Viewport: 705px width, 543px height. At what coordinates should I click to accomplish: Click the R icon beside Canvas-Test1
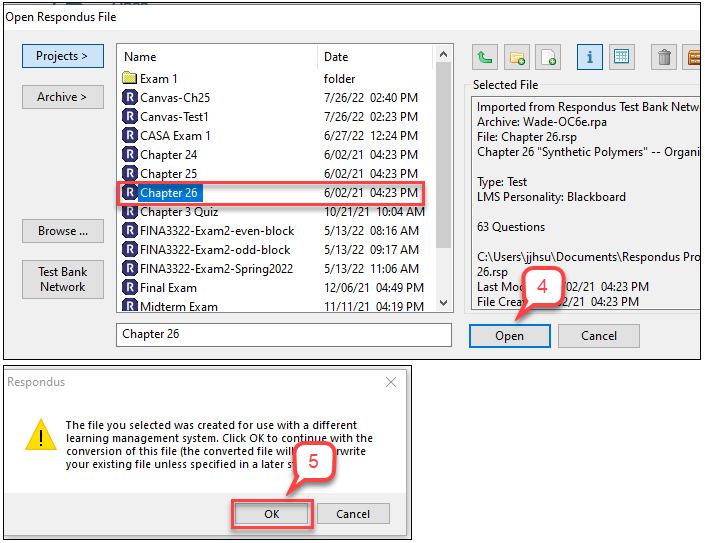click(x=129, y=116)
